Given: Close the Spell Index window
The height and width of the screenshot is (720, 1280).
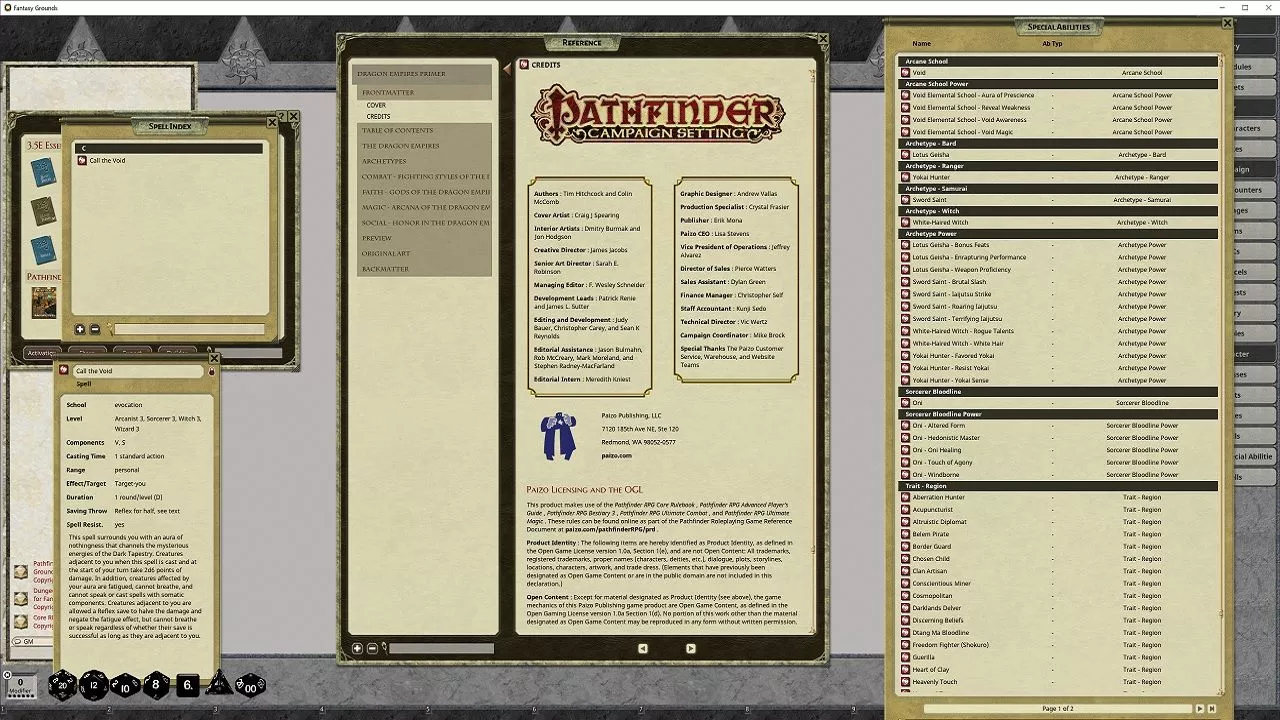Looking at the screenshot, I should click(x=272, y=122).
